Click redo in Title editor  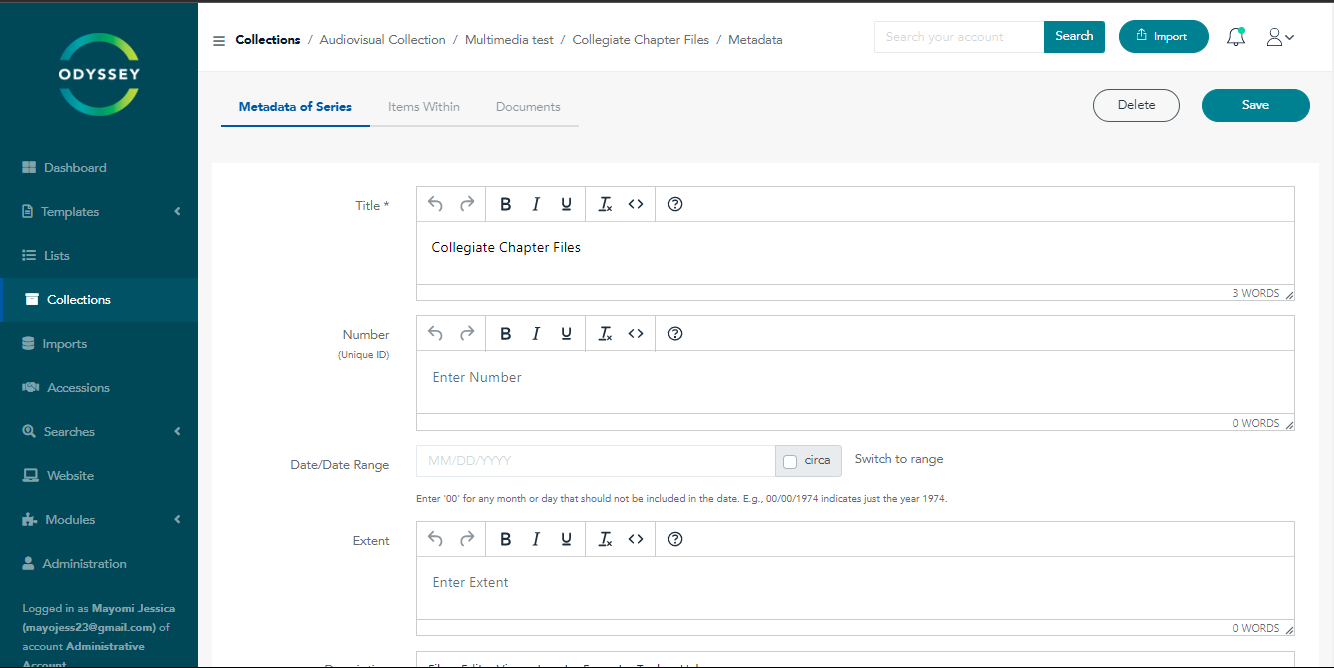[x=466, y=204]
